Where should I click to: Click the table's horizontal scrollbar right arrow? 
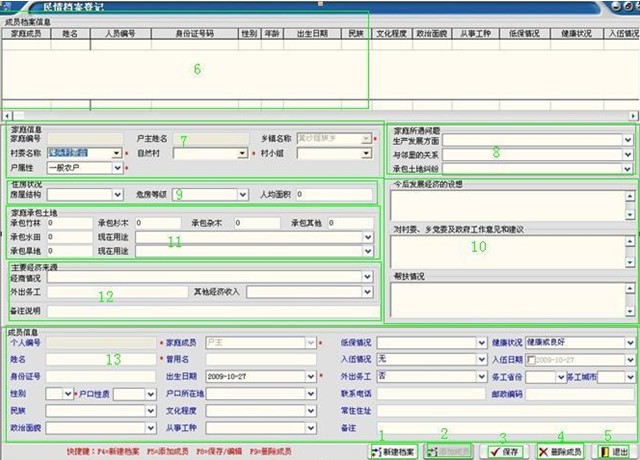[633, 116]
